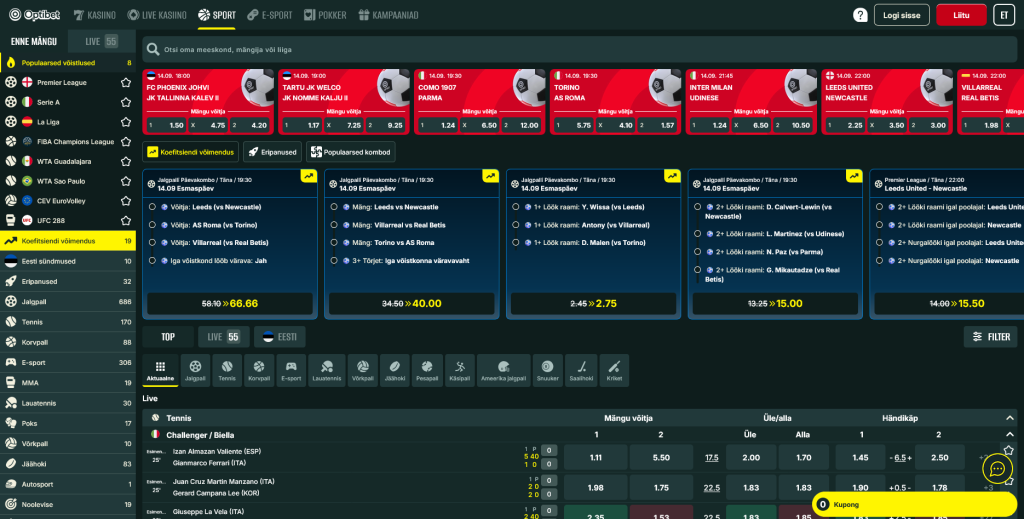Select radio for Võitja: Leeds (vs Newcastle)
The image size is (1024, 519).
click(152, 207)
